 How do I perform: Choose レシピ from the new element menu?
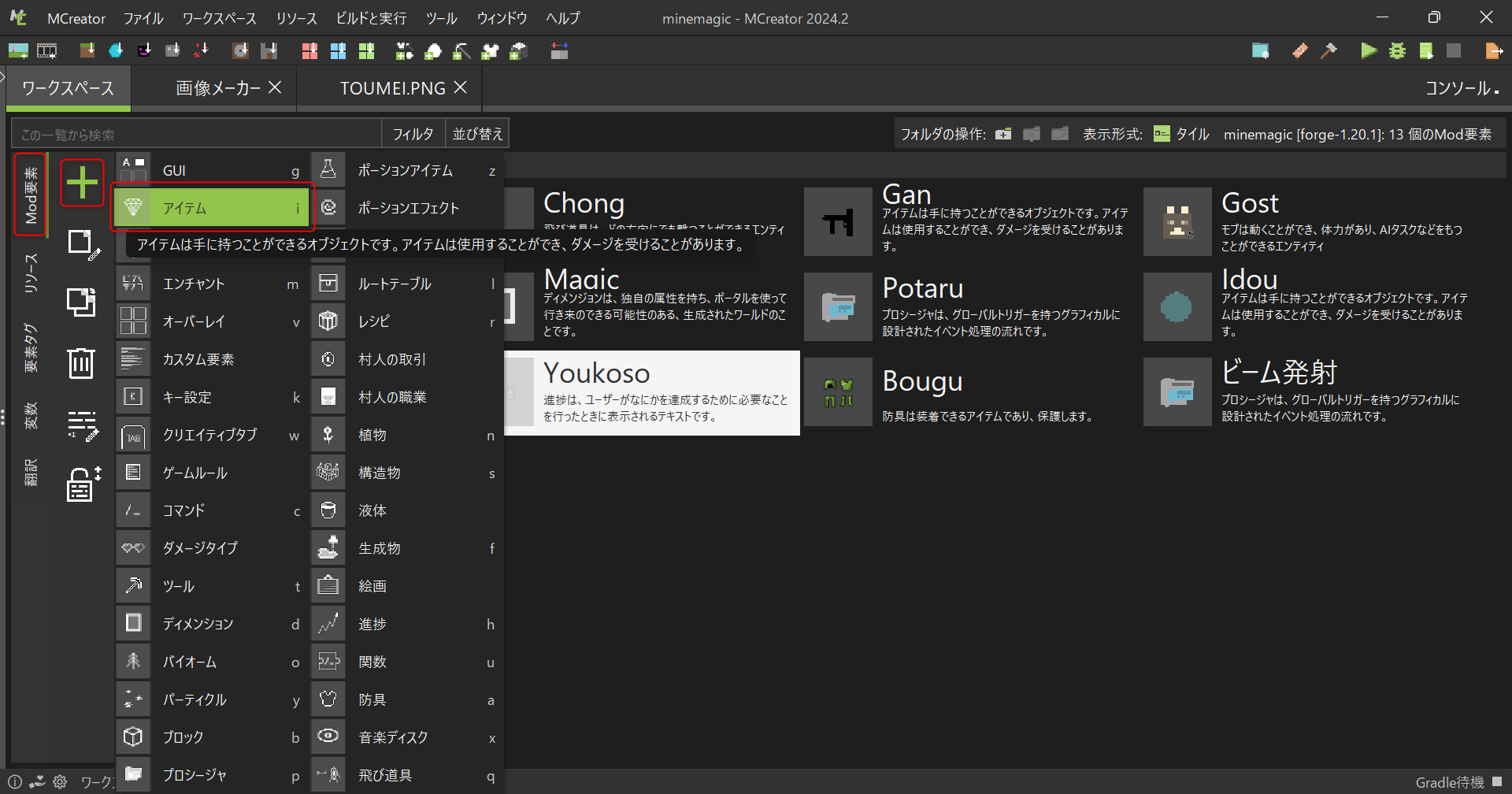pyautogui.click(x=407, y=321)
